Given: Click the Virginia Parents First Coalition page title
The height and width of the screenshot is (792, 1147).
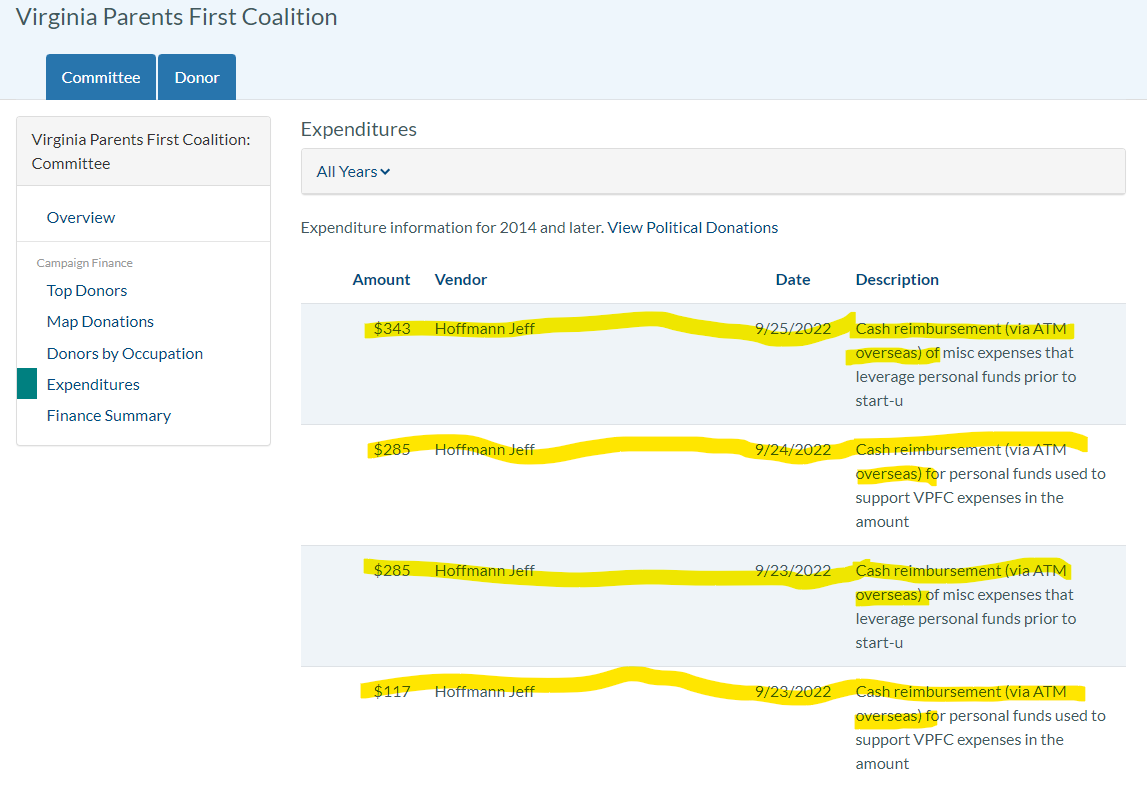Looking at the screenshot, I should 176,17.
